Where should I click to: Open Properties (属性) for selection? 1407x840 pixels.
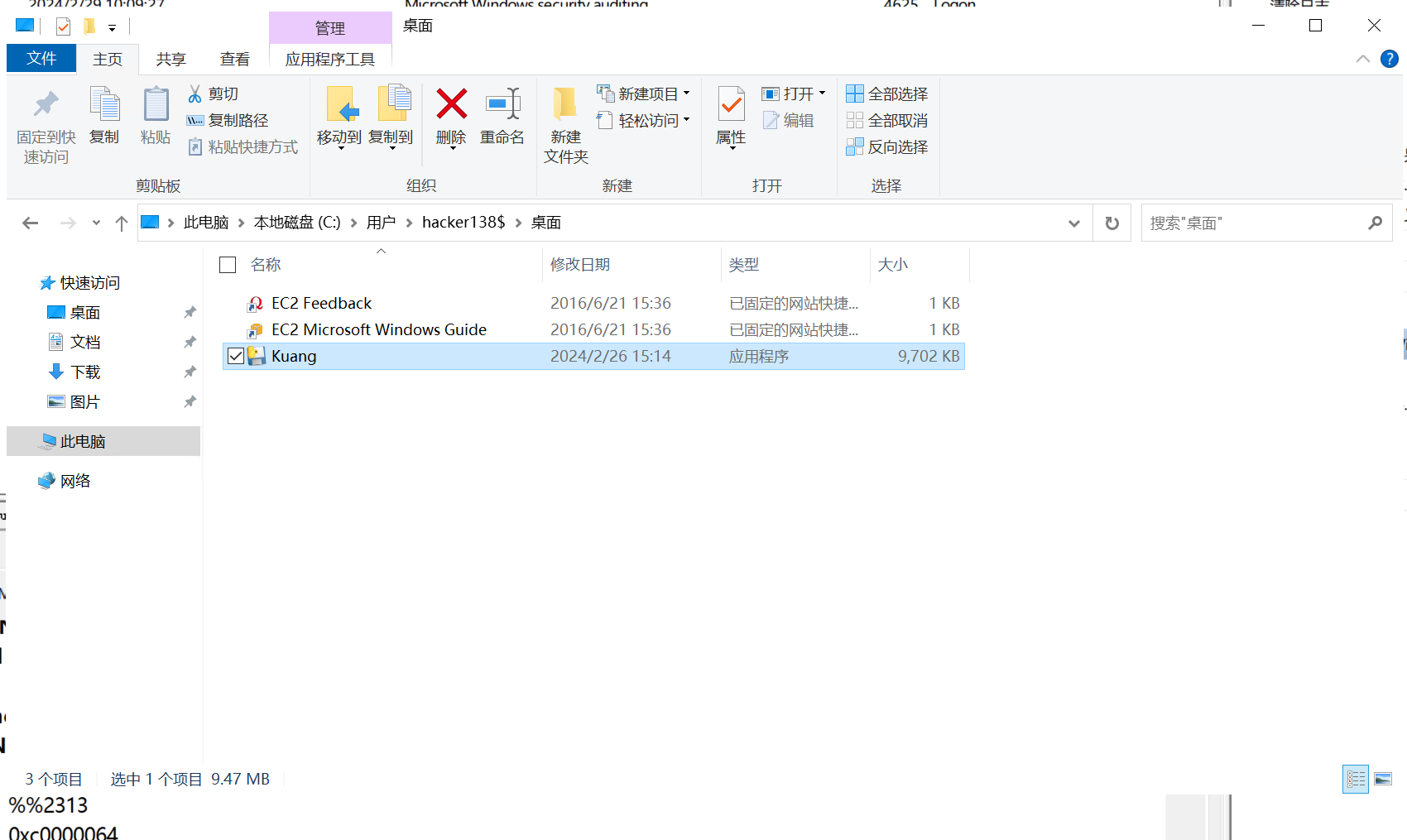(x=731, y=117)
